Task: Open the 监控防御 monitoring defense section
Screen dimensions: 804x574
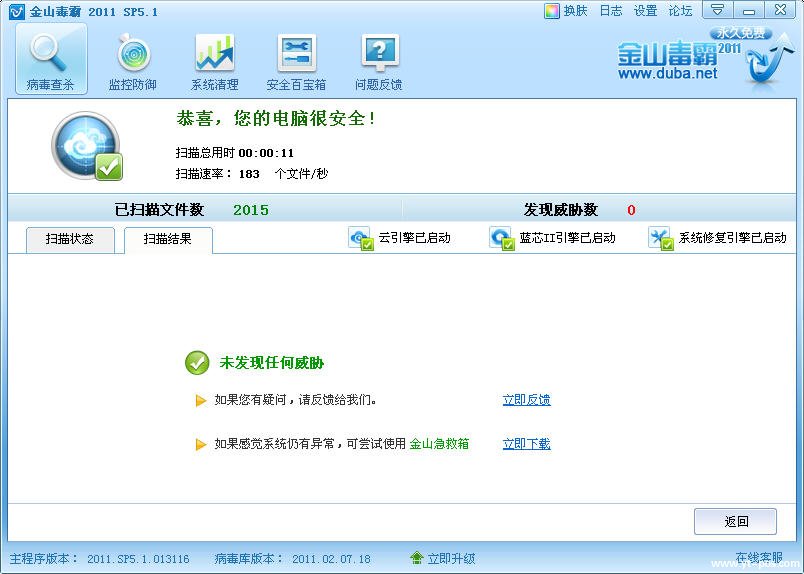Action: click(x=132, y=61)
